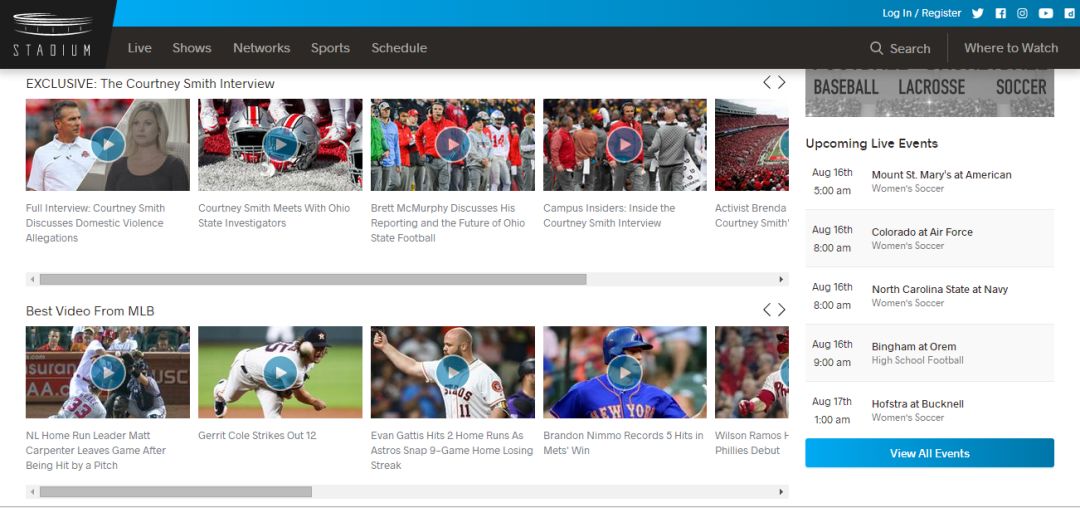
Task: Click left scroll arrow of Courtney Smith carousel
Action: pos(32,279)
